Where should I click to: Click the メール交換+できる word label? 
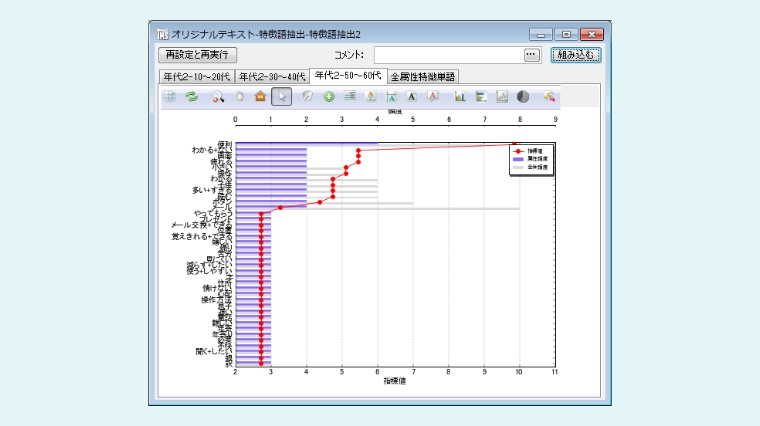(x=201, y=225)
